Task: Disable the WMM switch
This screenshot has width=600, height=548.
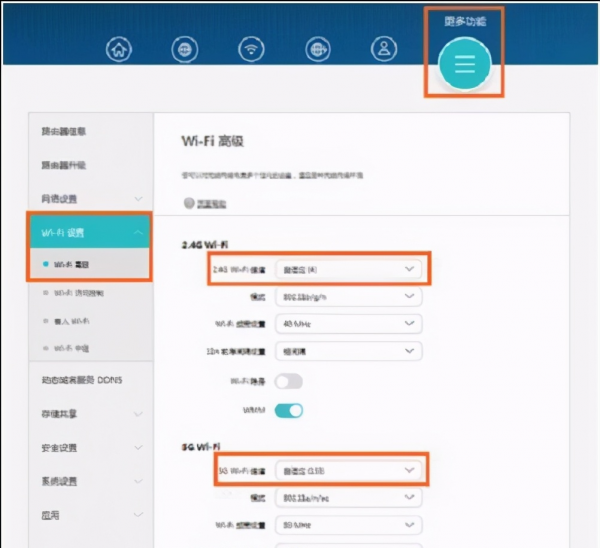Action: tap(289, 411)
